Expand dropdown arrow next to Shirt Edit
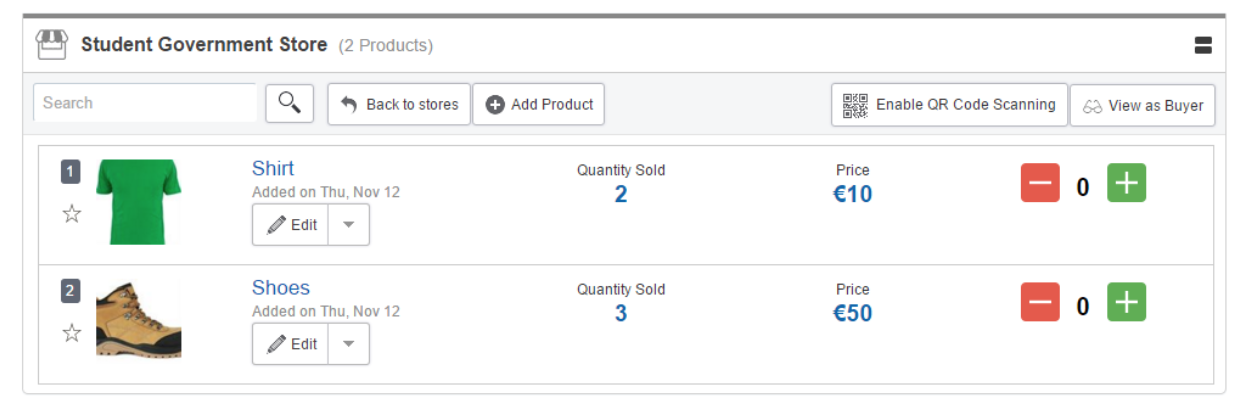Viewport: 1248px width, 414px height. pyautogui.click(x=349, y=225)
